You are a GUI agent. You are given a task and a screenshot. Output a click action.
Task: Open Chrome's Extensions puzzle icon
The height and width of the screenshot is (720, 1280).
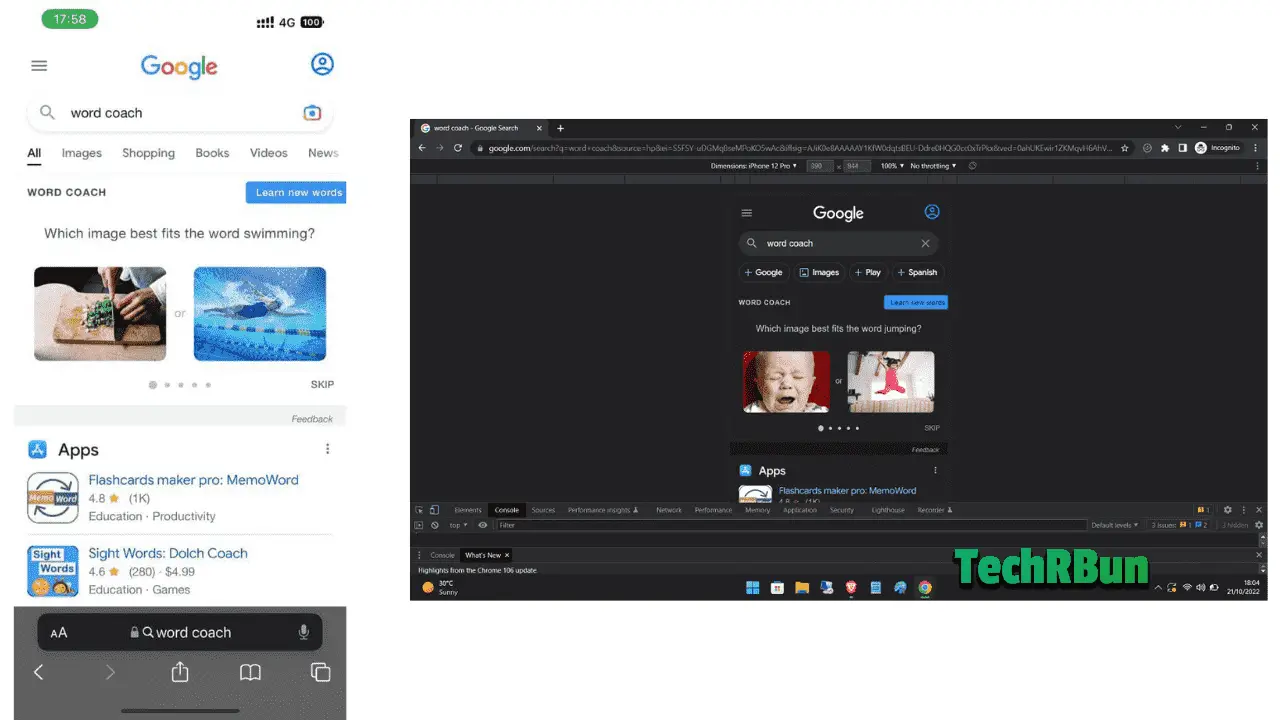[x=1165, y=148]
